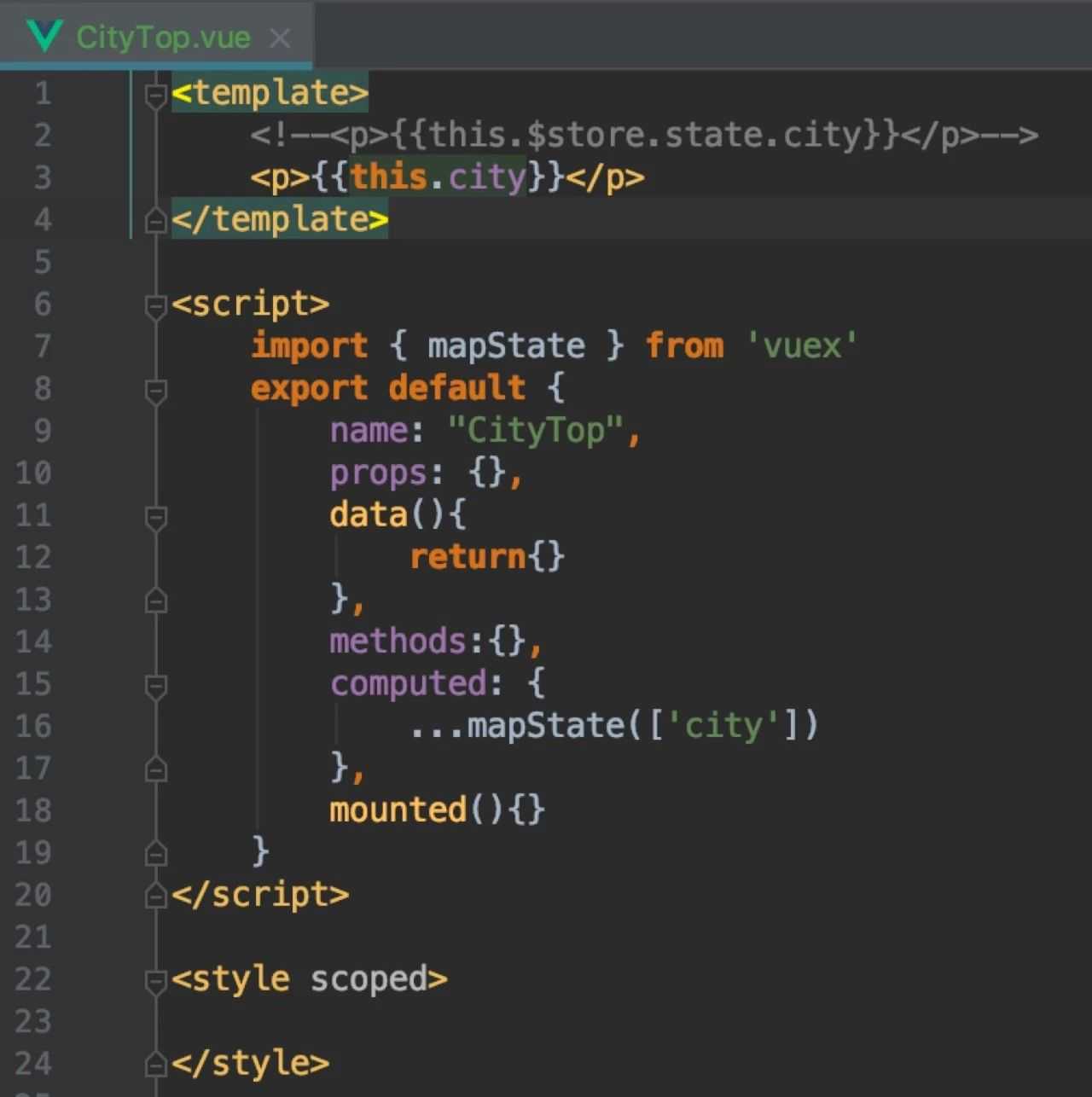Click the Vue logo icon on the tab
This screenshot has height=1097, width=1092.
[44, 37]
